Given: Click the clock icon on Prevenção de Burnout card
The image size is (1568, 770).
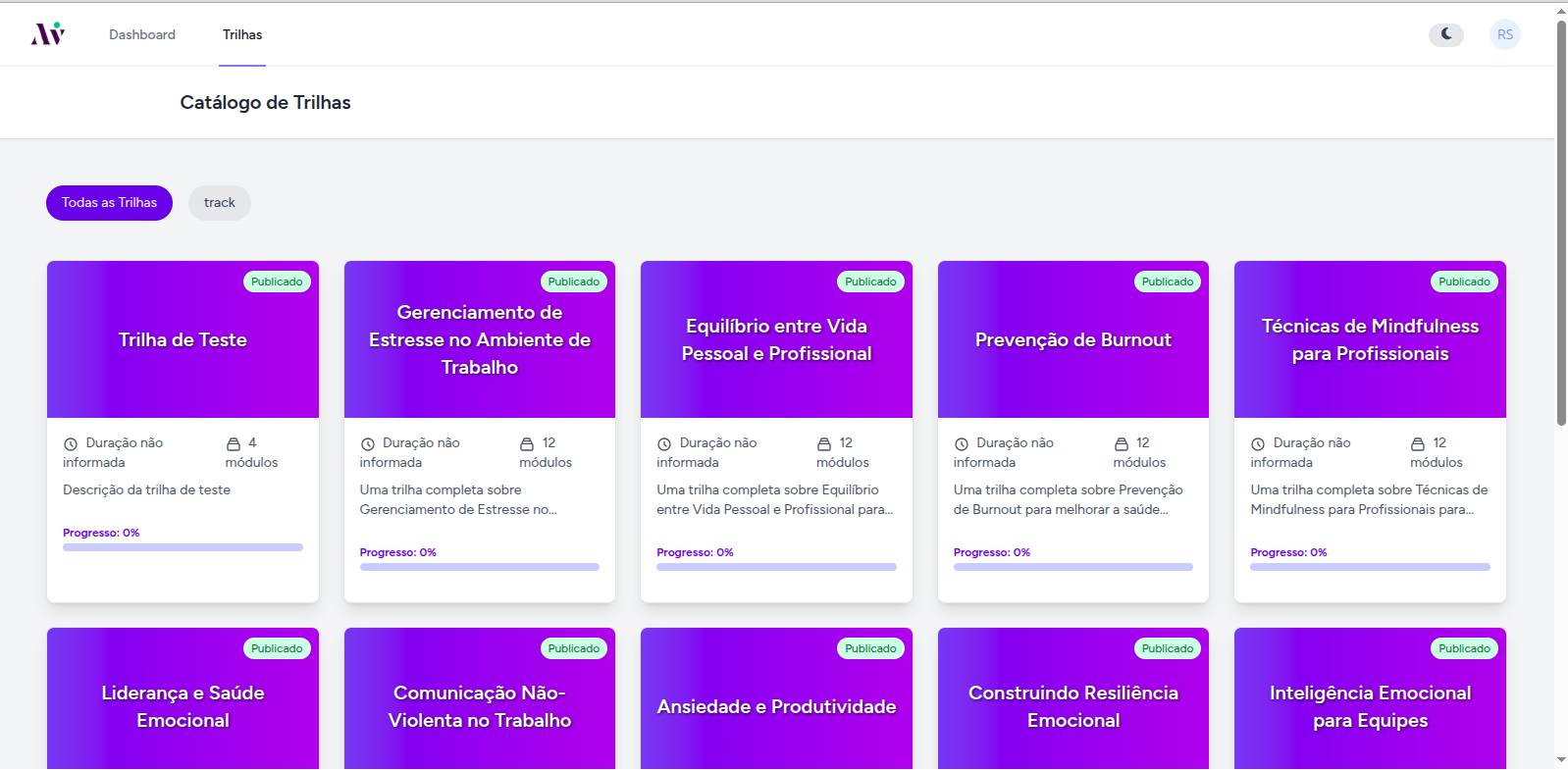Looking at the screenshot, I should pyautogui.click(x=962, y=444).
